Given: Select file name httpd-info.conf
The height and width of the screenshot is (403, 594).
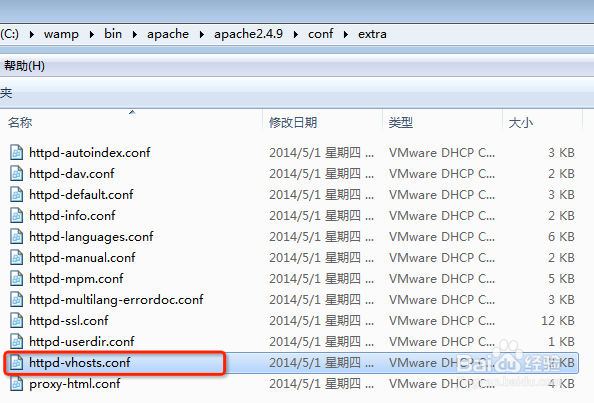Looking at the screenshot, I should 72,216.
